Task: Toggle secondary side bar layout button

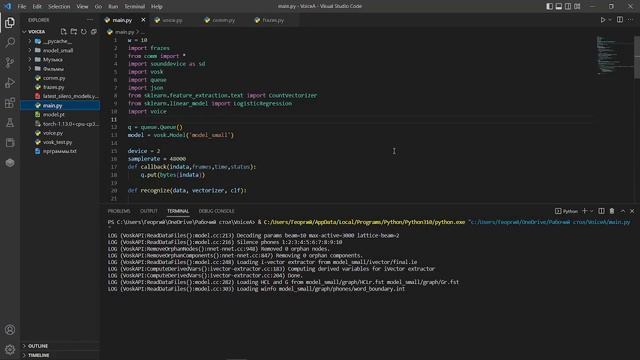Action: point(568,6)
